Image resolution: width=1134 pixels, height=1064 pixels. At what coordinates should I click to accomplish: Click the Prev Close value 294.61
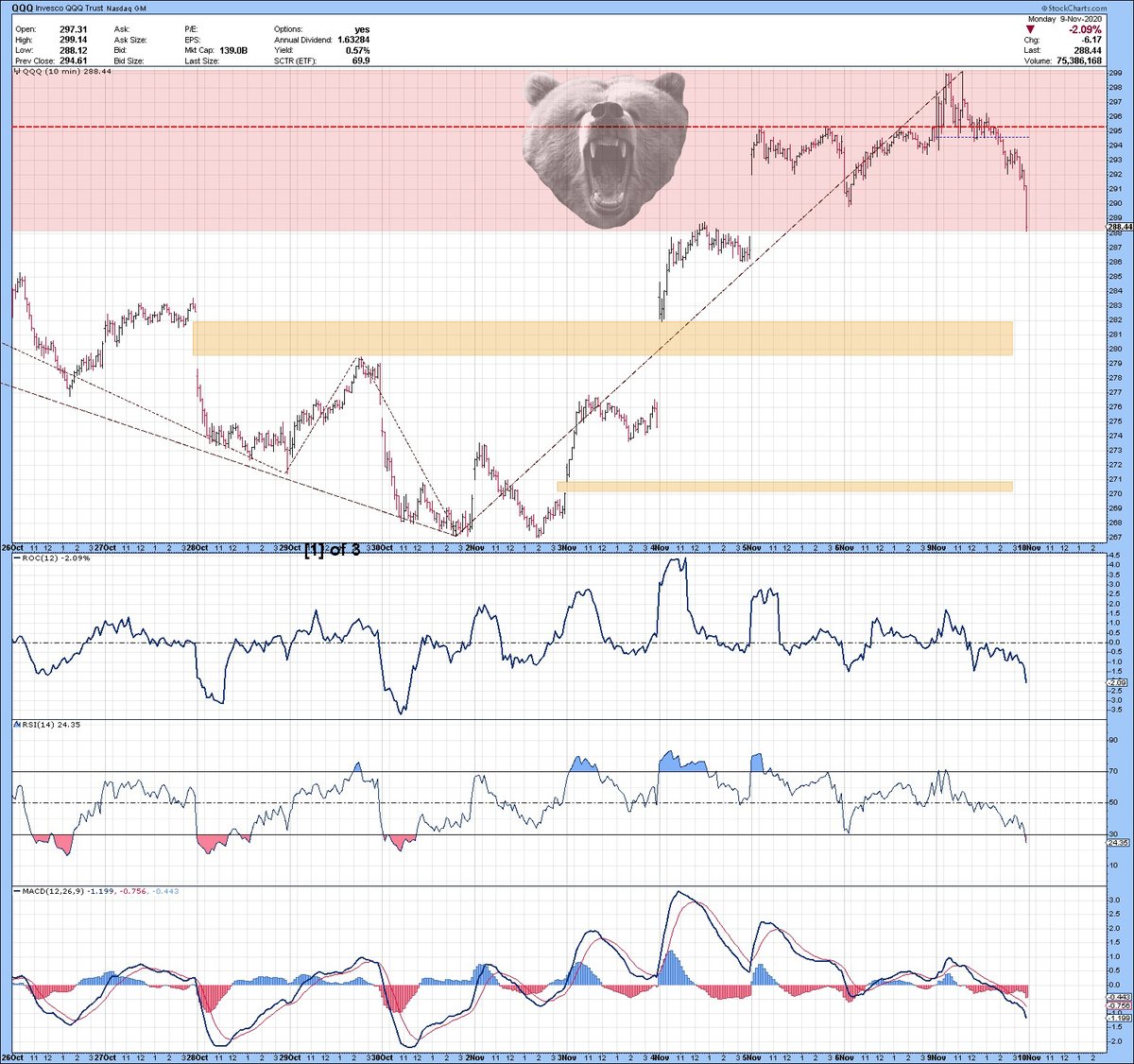pos(73,61)
